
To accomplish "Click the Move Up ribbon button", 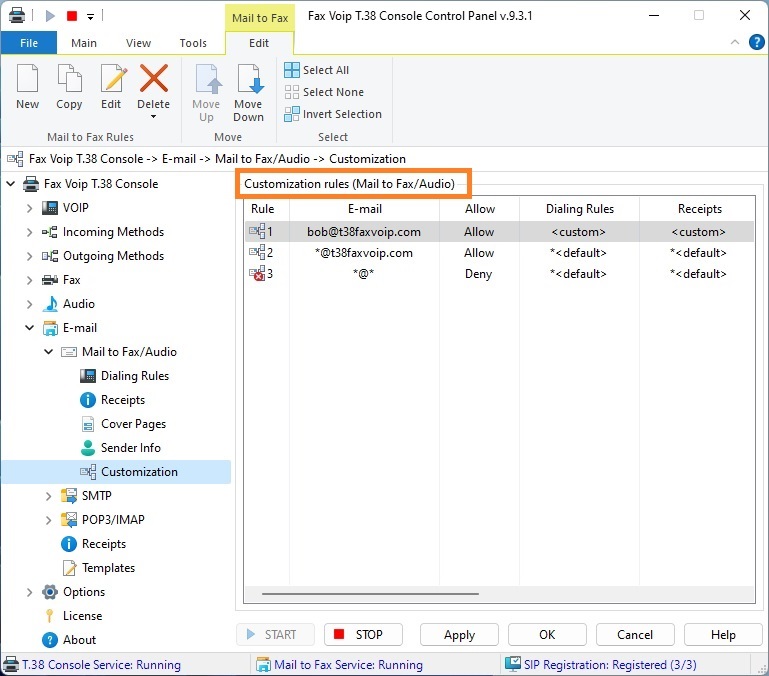I will [x=206, y=93].
